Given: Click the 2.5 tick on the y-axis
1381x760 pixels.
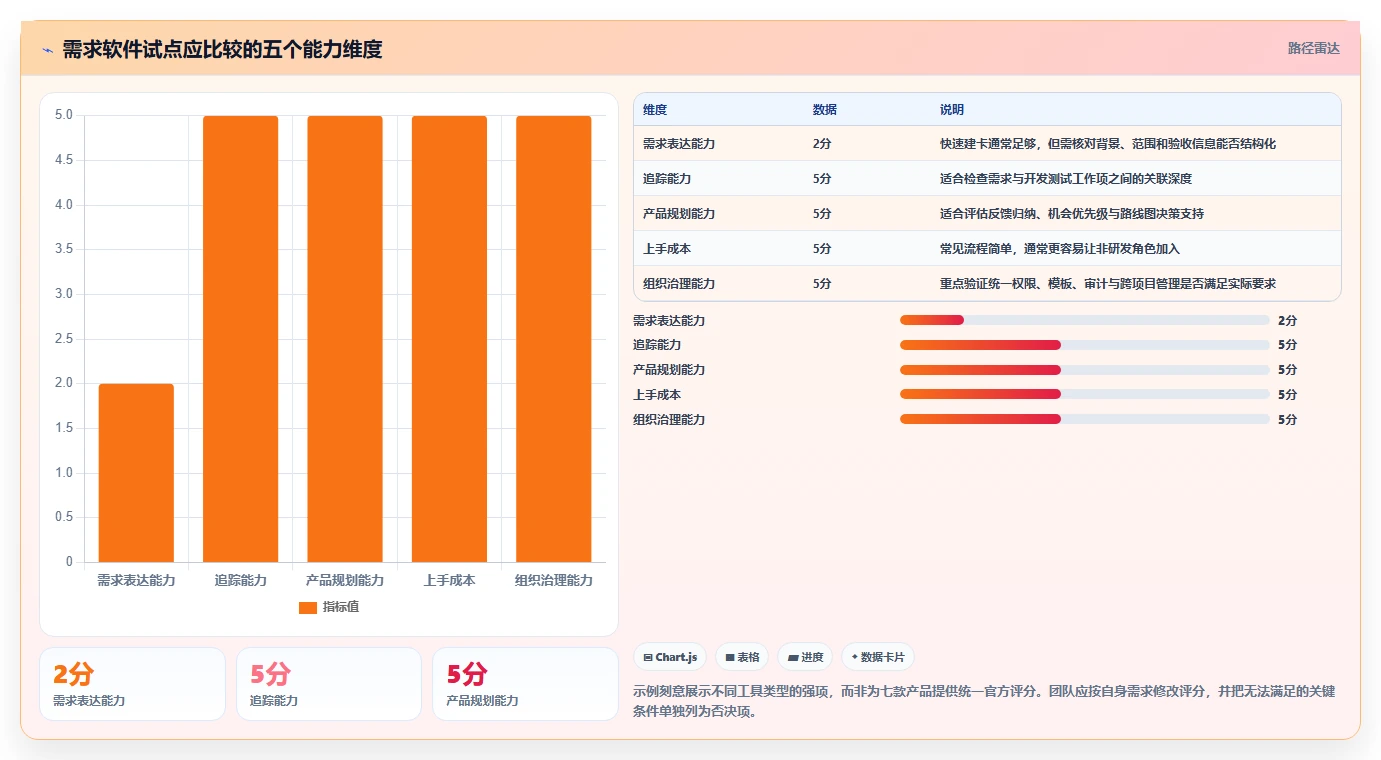Looking at the screenshot, I should (63, 339).
